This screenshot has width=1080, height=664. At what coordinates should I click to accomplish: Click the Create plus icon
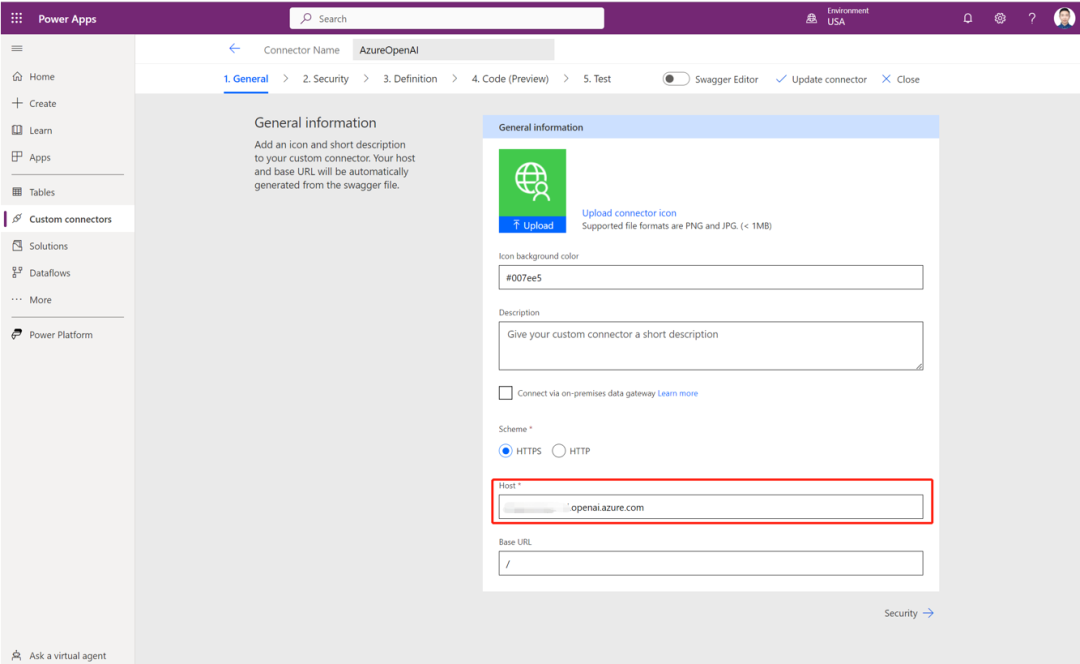[x=17, y=103]
